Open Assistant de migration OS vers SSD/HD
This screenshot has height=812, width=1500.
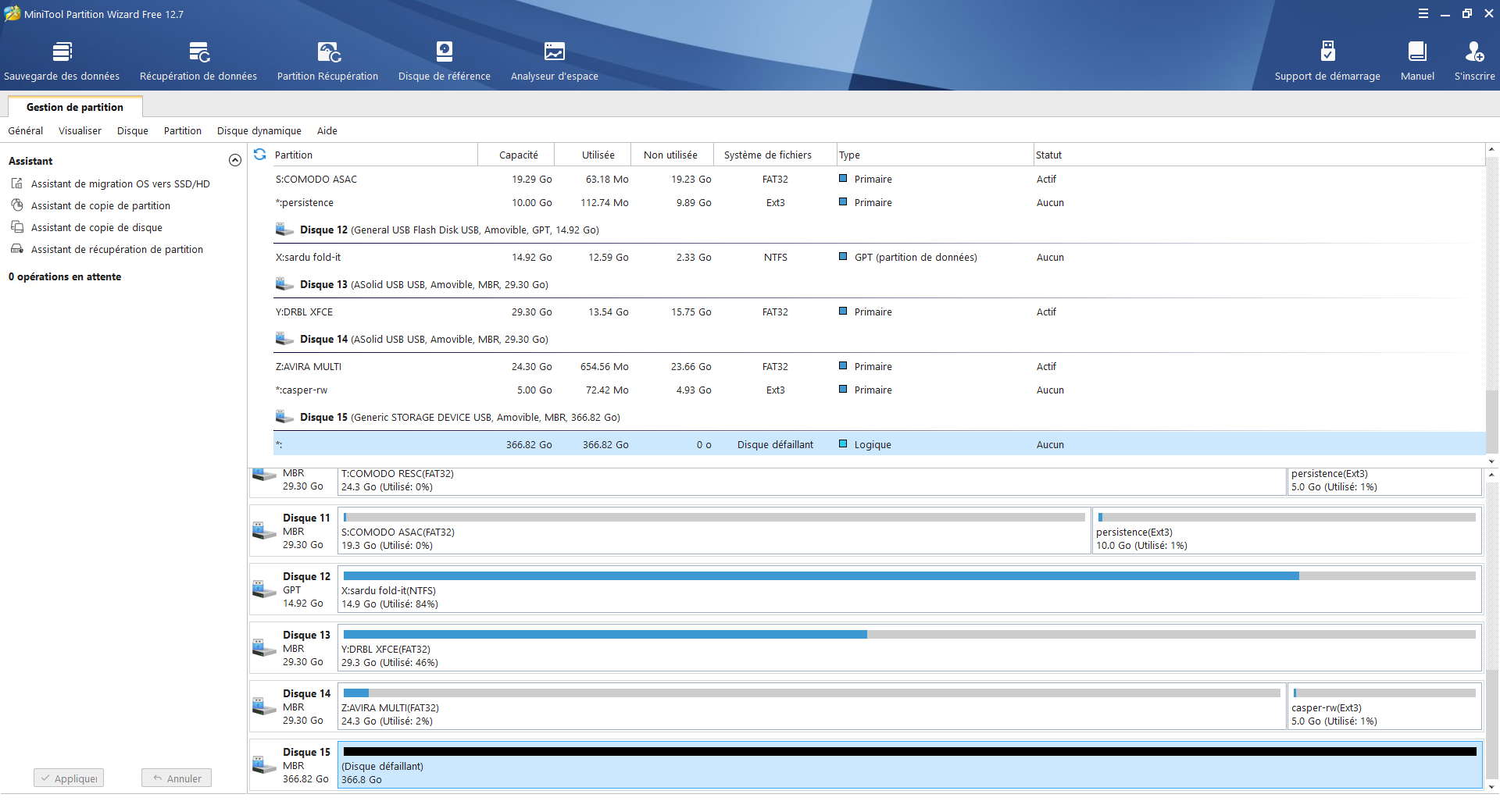tap(120, 183)
